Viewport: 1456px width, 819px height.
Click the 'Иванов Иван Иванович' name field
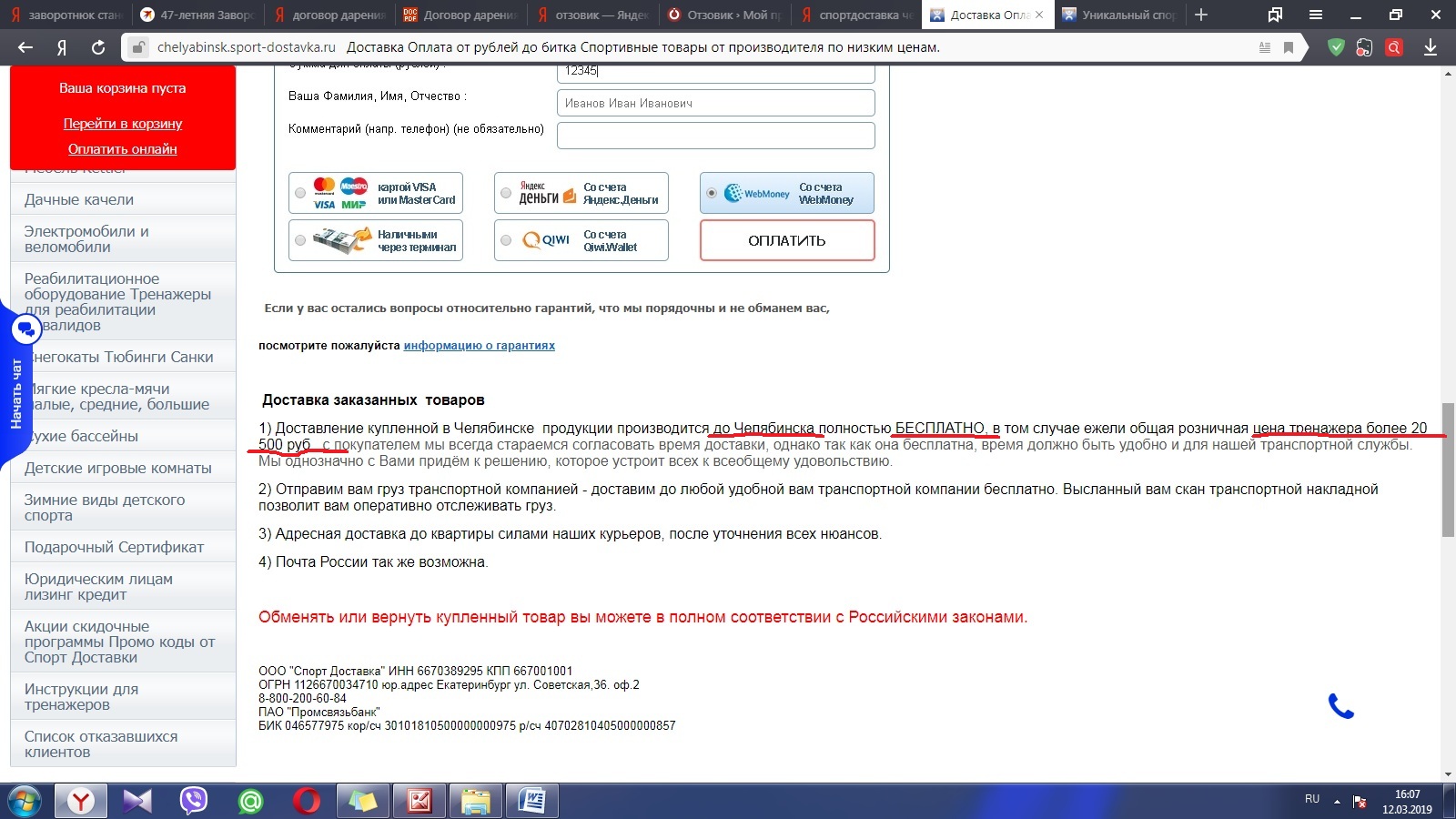716,103
